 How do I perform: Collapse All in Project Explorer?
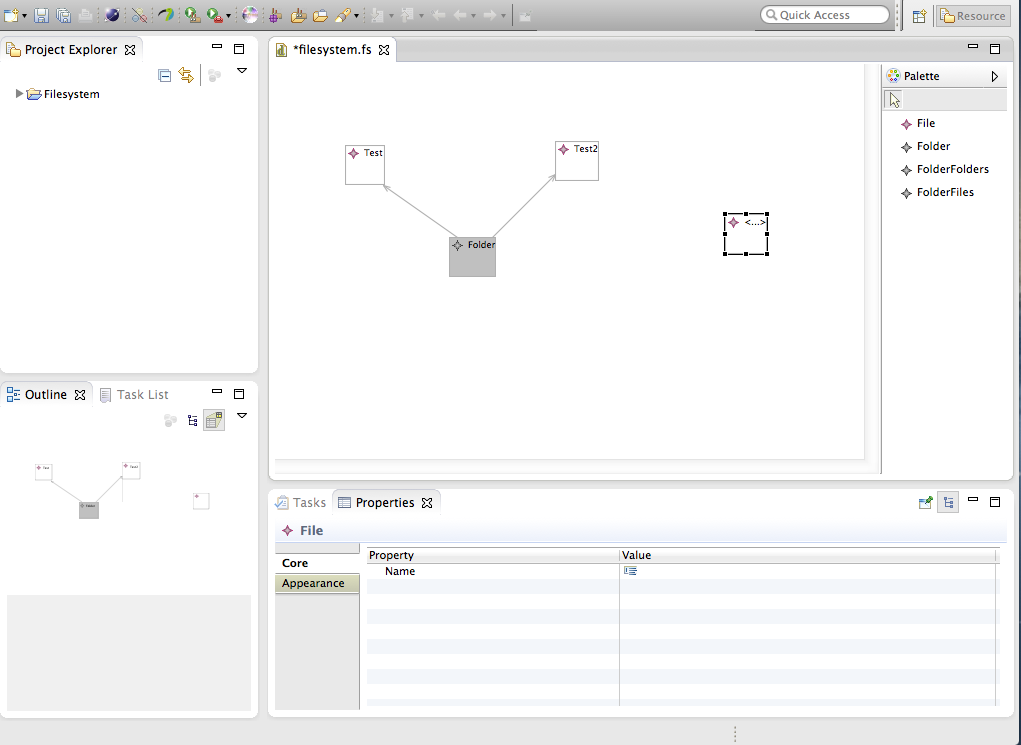point(165,76)
